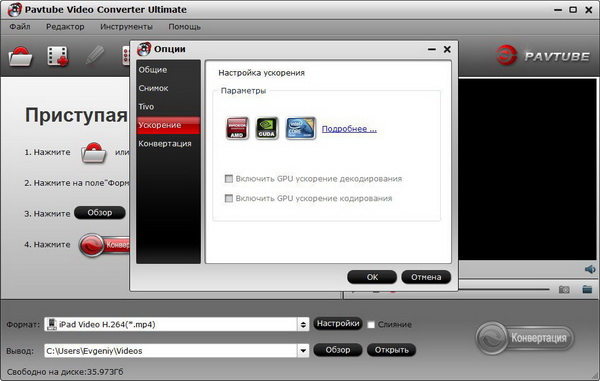Toggle the Слияние merge checkbox
The width and height of the screenshot is (600, 381).
[x=371, y=325]
